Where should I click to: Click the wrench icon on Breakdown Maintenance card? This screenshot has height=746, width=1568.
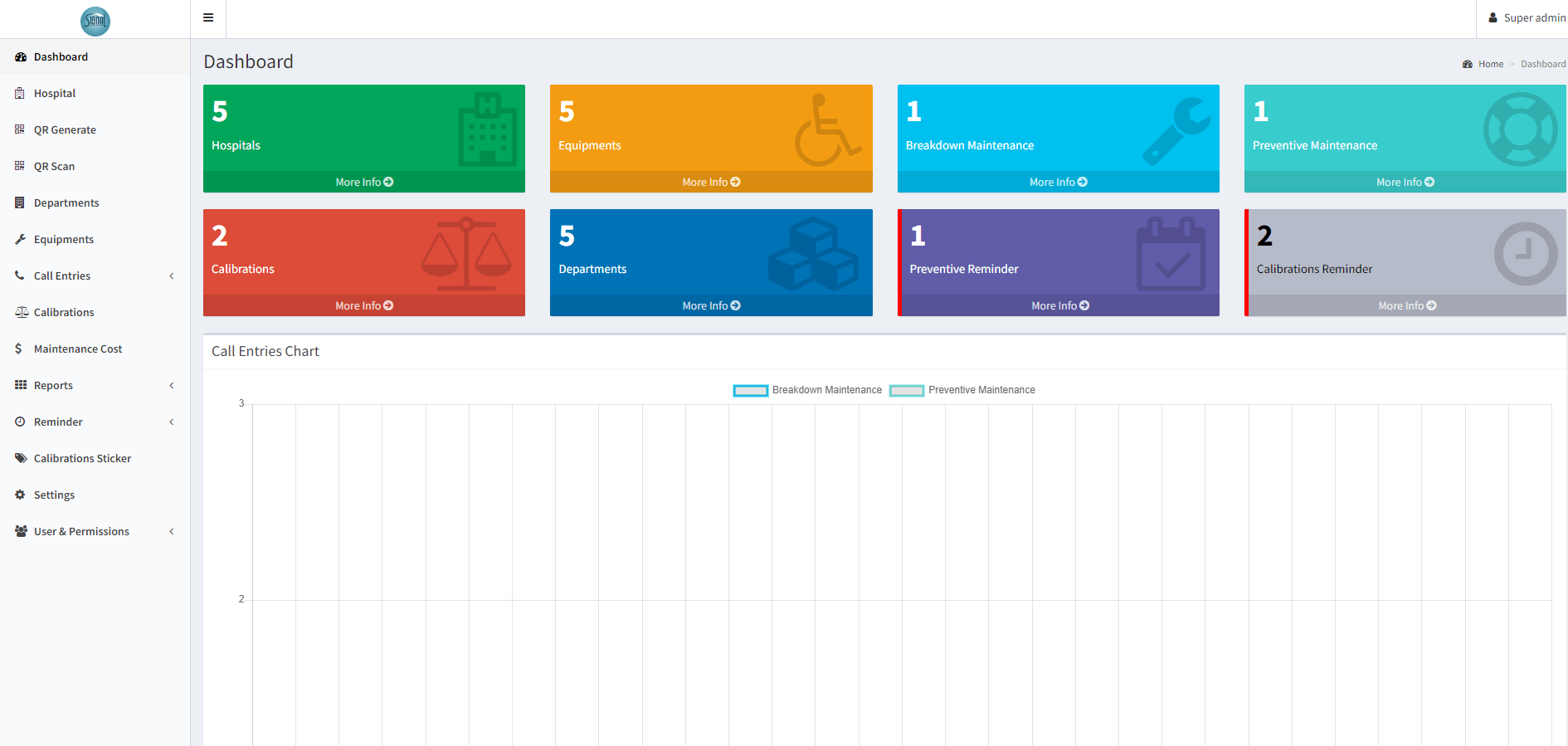(1176, 131)
